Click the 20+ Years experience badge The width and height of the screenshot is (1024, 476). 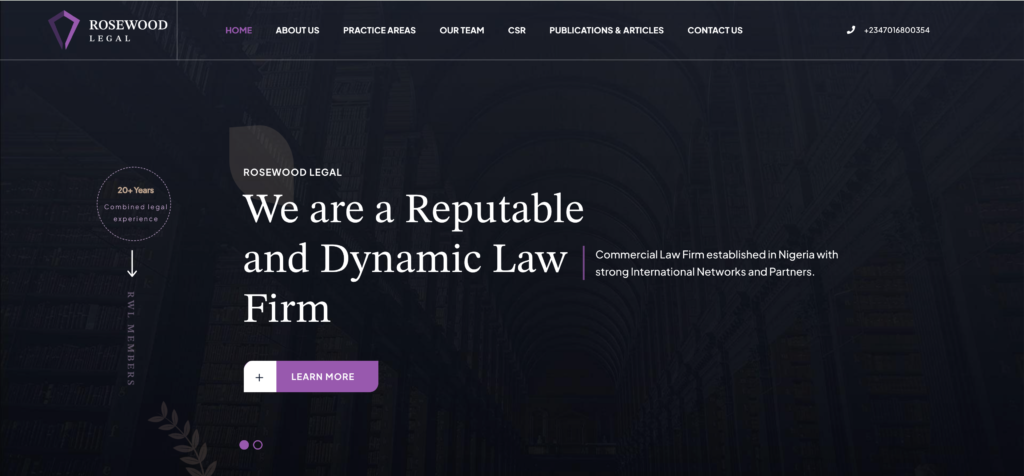[x=134, y=204]
